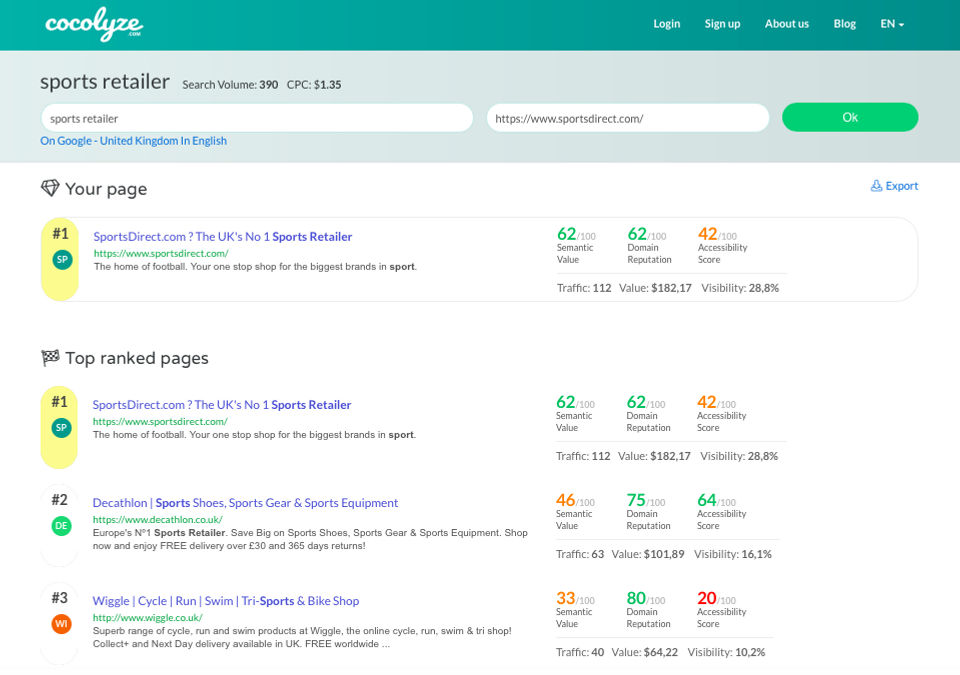Open the Login page
Image resolution: width=960 pixels, height=675 pixels.
(667, 24)
